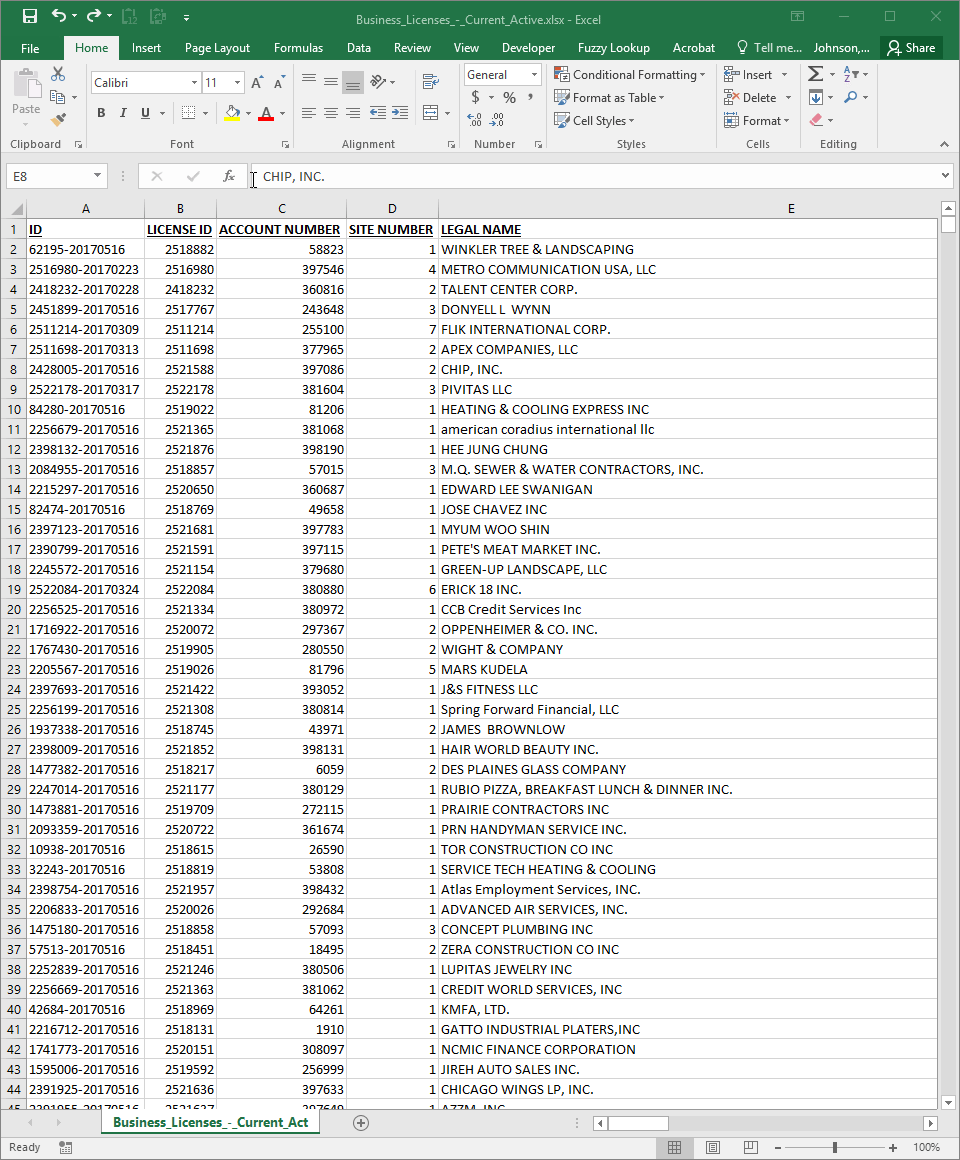This screenshot has height=1160, width=960.
Task: Apply Percent Style
Action: [509, 97]
